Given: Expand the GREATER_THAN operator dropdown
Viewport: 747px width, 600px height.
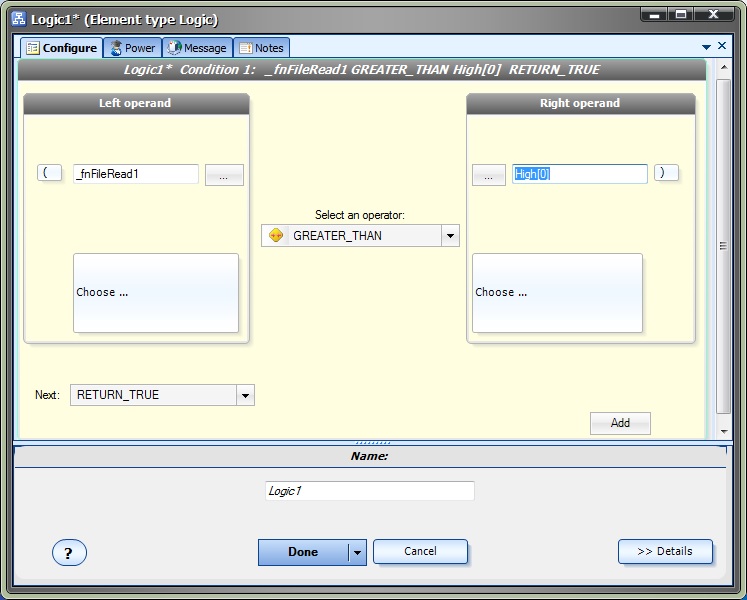Looking at the screenshot, I should [450, 235].
